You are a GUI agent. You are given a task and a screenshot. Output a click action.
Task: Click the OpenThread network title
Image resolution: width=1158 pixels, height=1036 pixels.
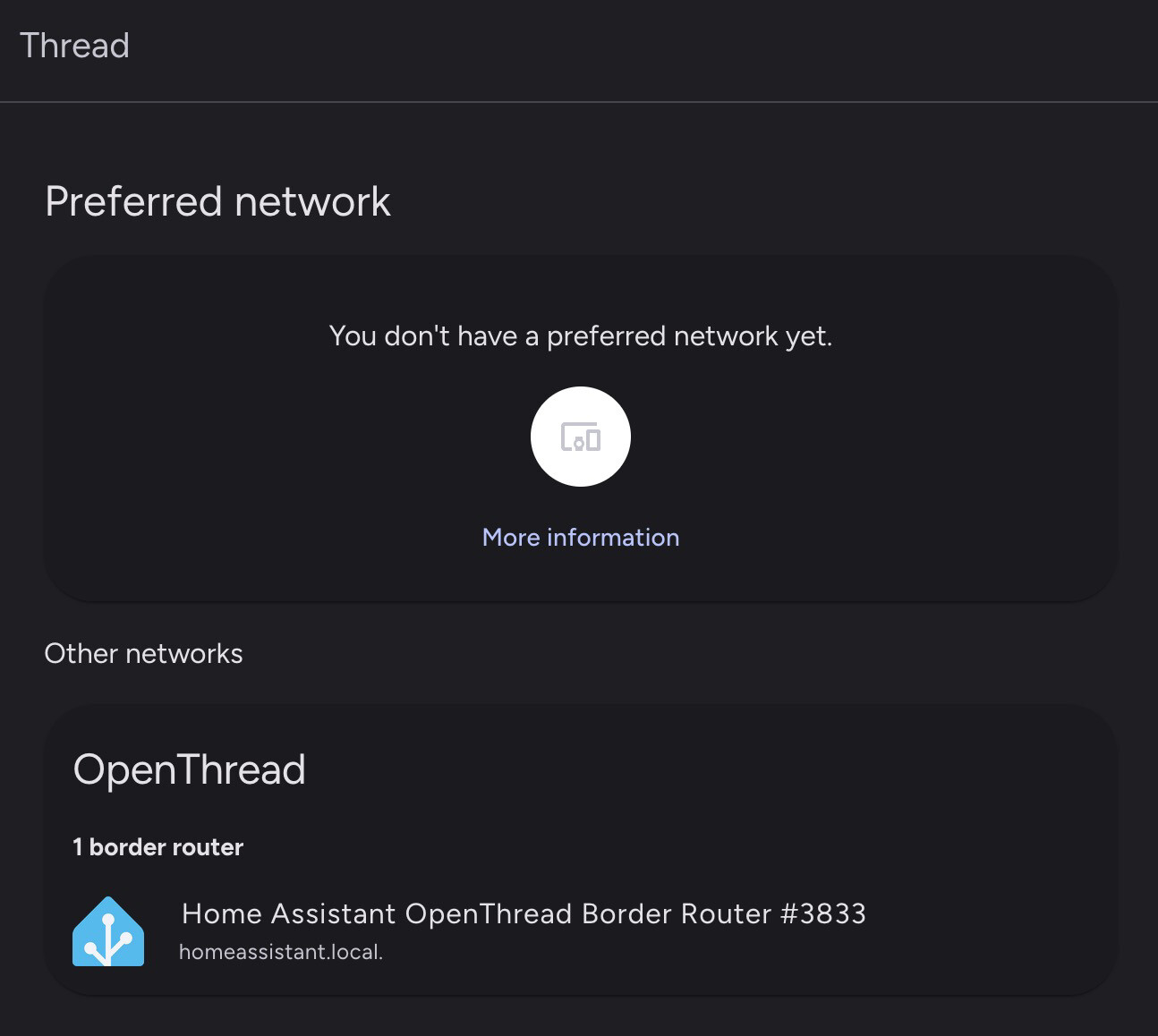[189, 769]
